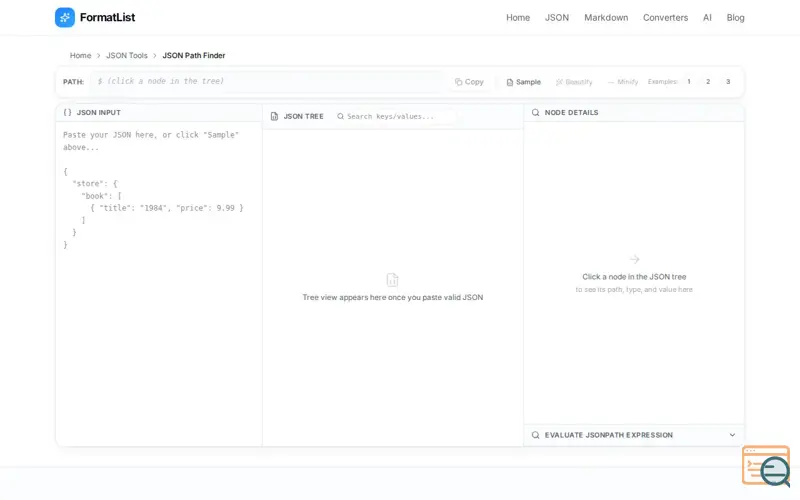Screen dimensions: 800x500
Task: Open the FormatList brand name link
Action: [x=108, y=17]
